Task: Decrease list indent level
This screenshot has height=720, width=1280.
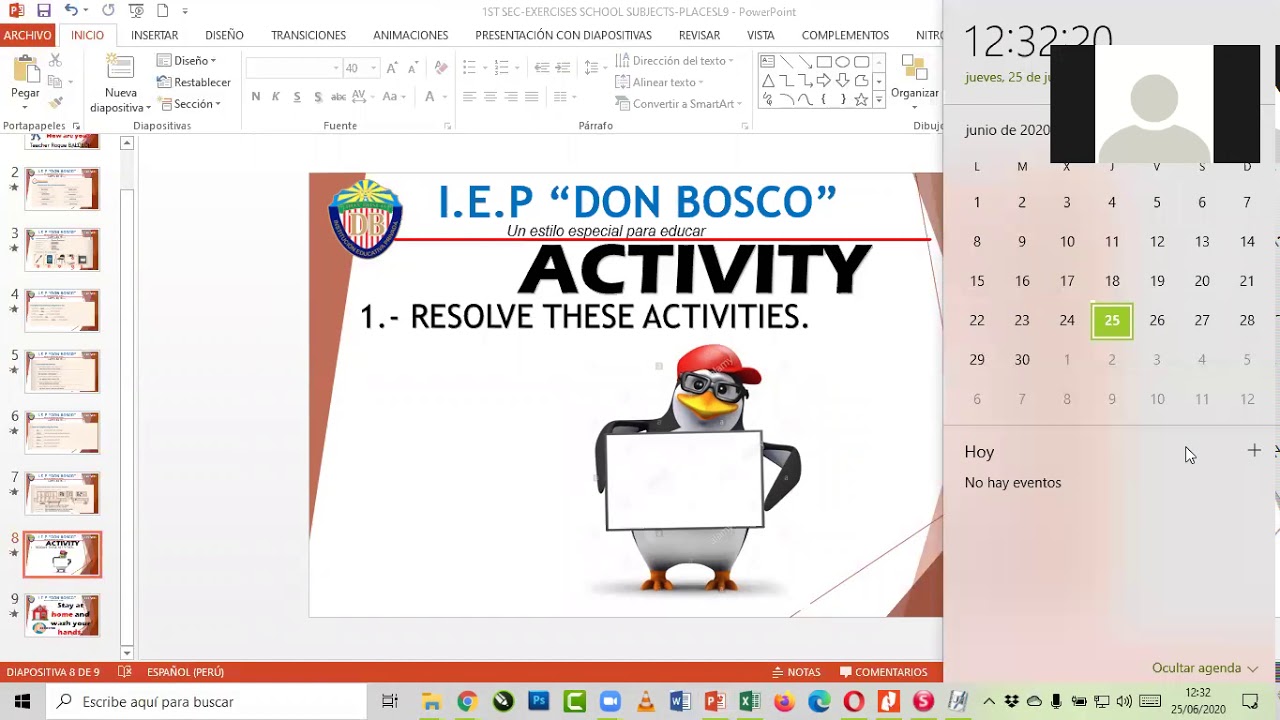Action: click(541, 68)
